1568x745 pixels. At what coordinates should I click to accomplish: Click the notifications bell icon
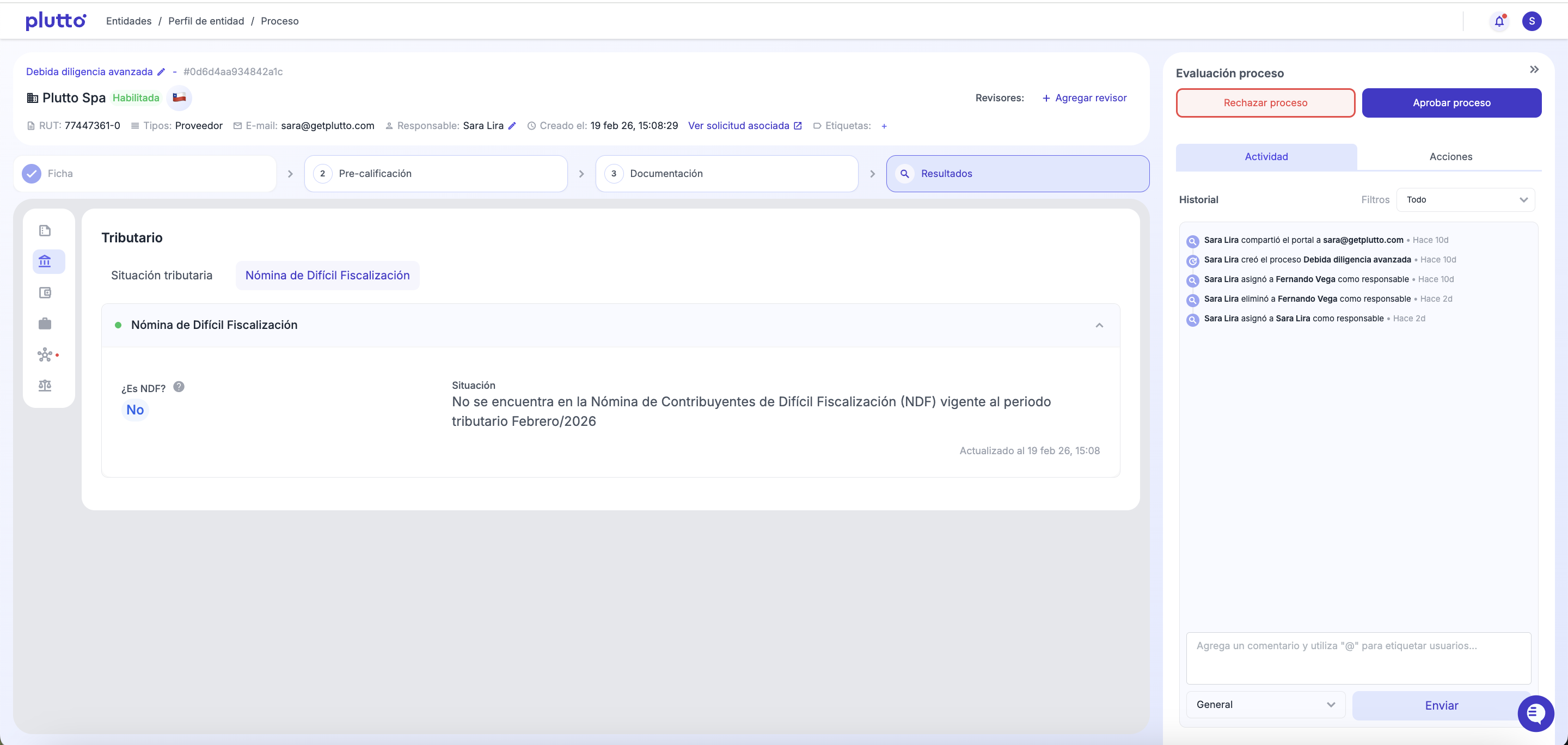(1499, 21)
